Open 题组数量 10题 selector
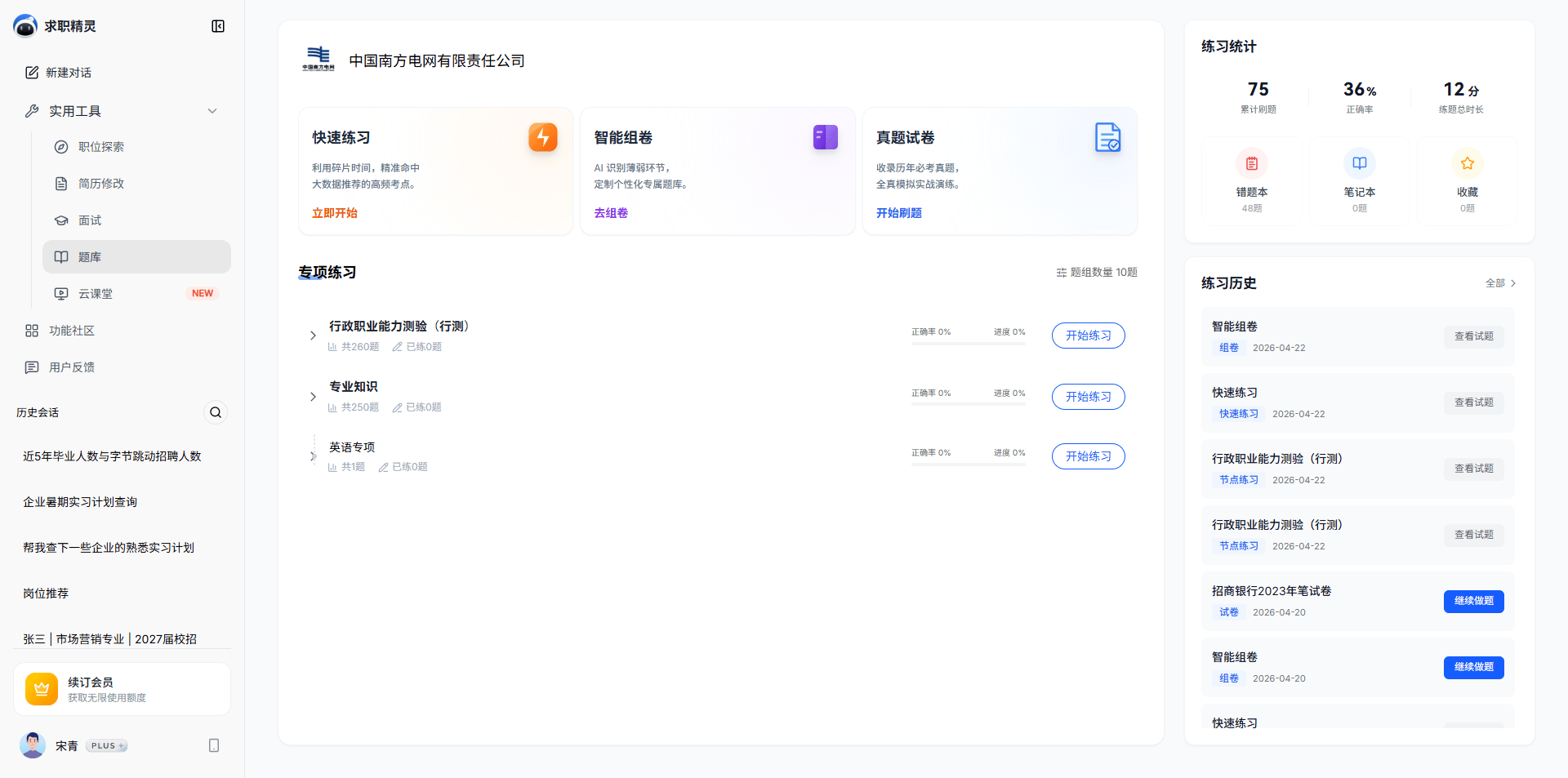 click(1097, 273)
